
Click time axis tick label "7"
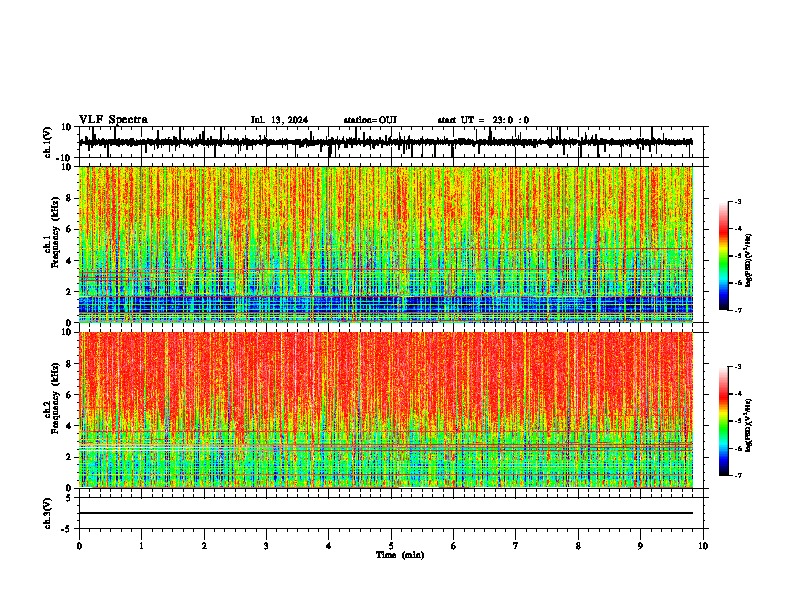[516, 546]
